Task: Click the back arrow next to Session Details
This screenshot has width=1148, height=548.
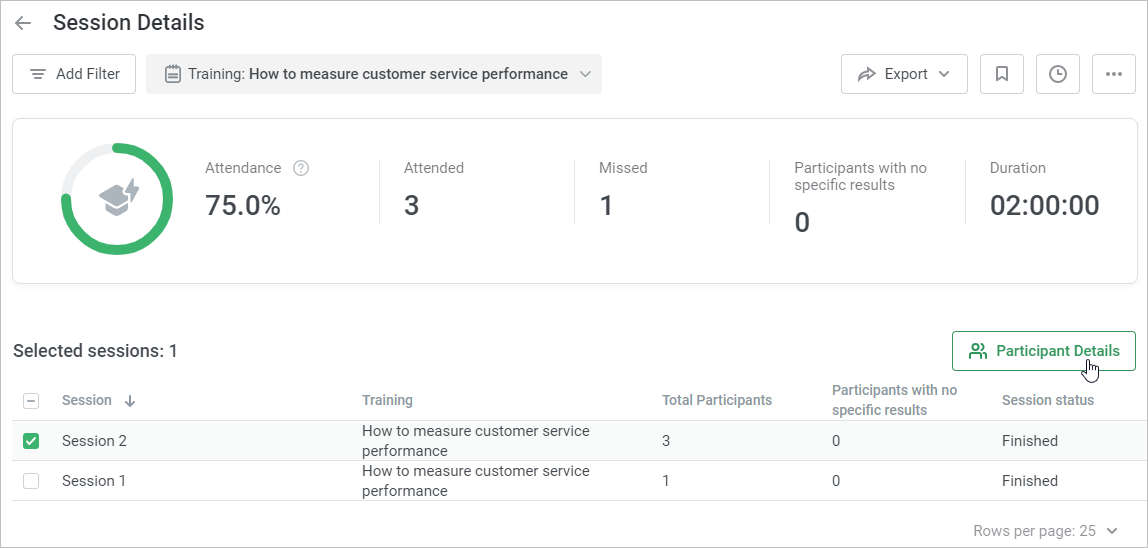Action: pyautogui.click(x=23, y=23)
